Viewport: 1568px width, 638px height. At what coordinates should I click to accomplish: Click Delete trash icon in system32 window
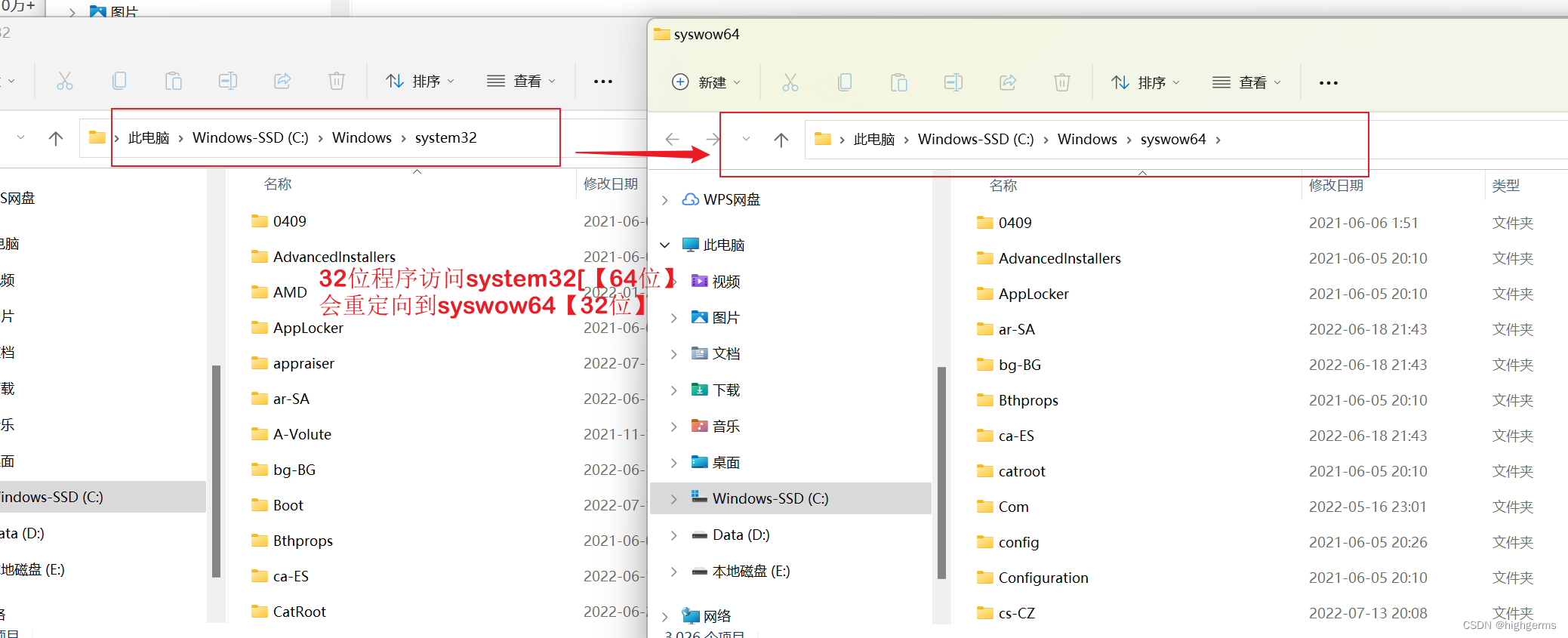[337, 81]
